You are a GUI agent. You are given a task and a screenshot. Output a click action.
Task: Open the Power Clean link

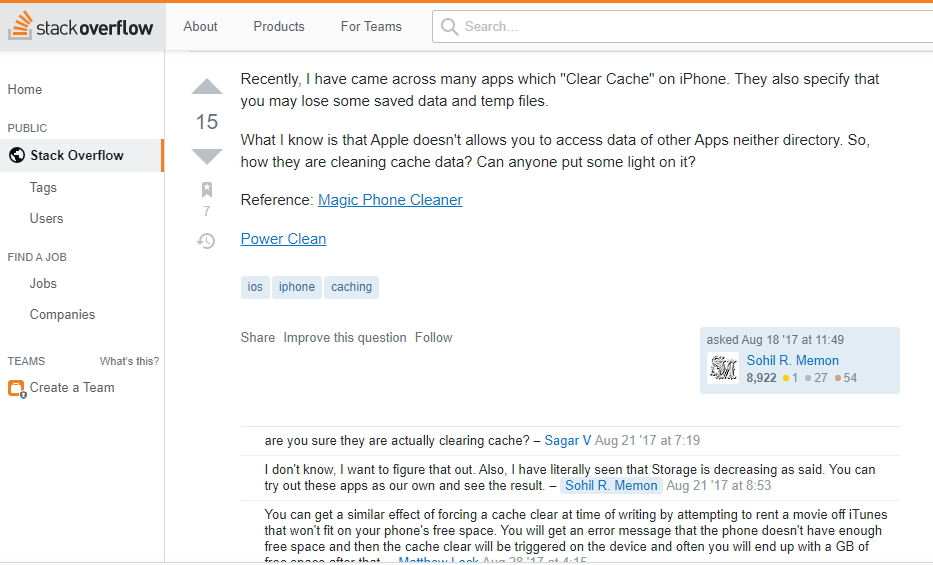click(283, 239)
